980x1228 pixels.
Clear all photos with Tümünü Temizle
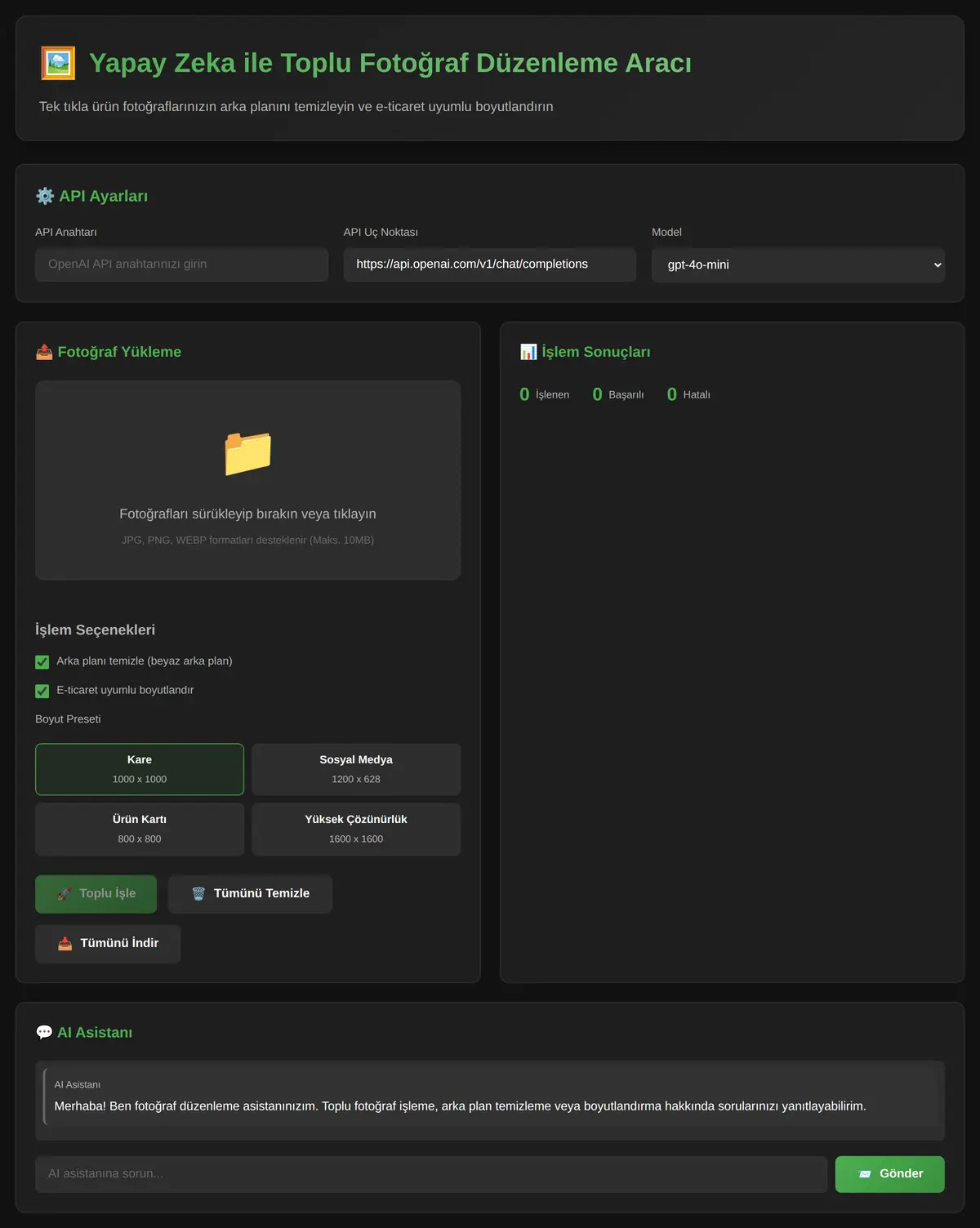point(250,894)
